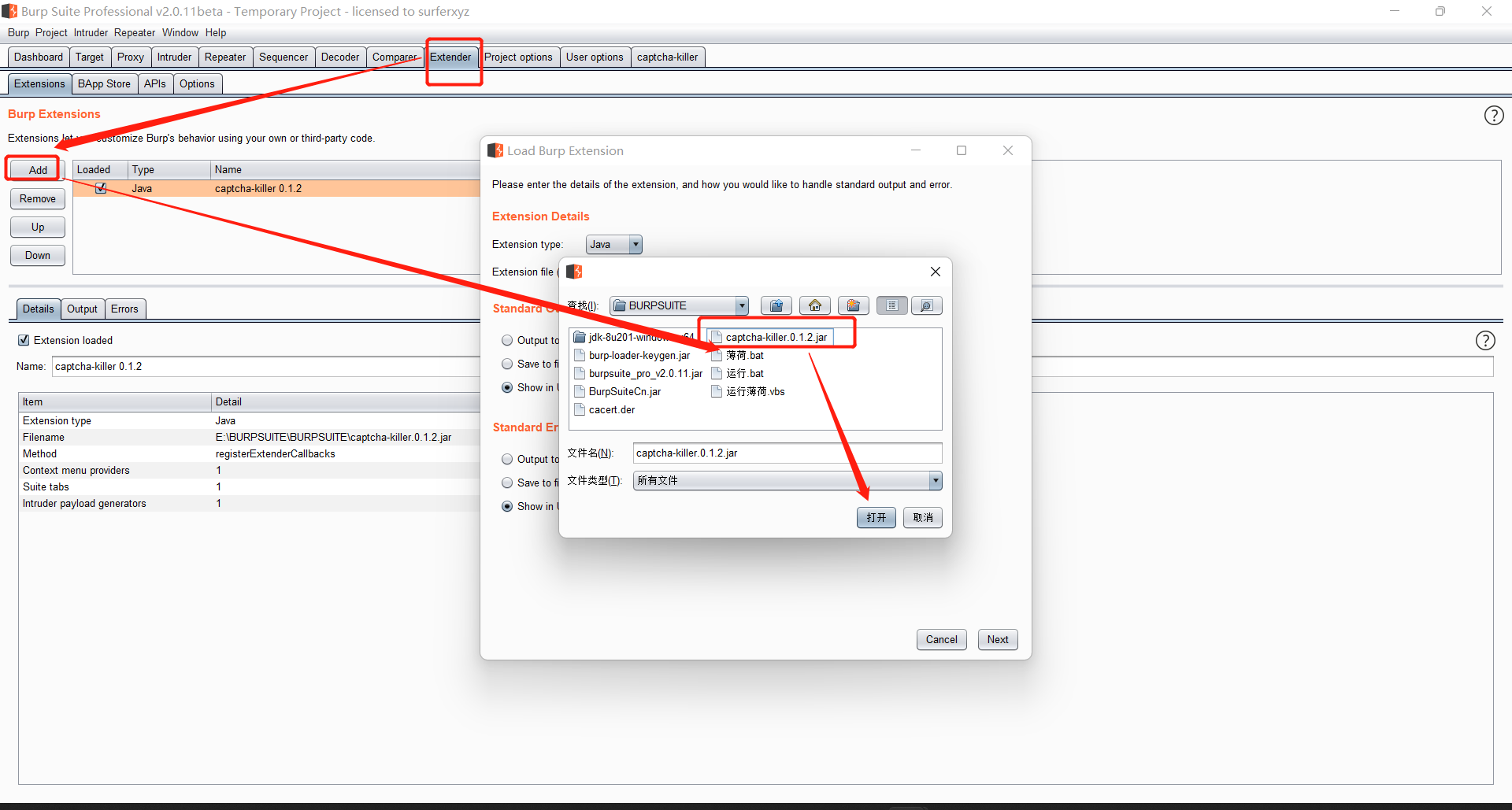Open the Project menu
This screenshot has width=1512, height=810.
tap(51, 32)
